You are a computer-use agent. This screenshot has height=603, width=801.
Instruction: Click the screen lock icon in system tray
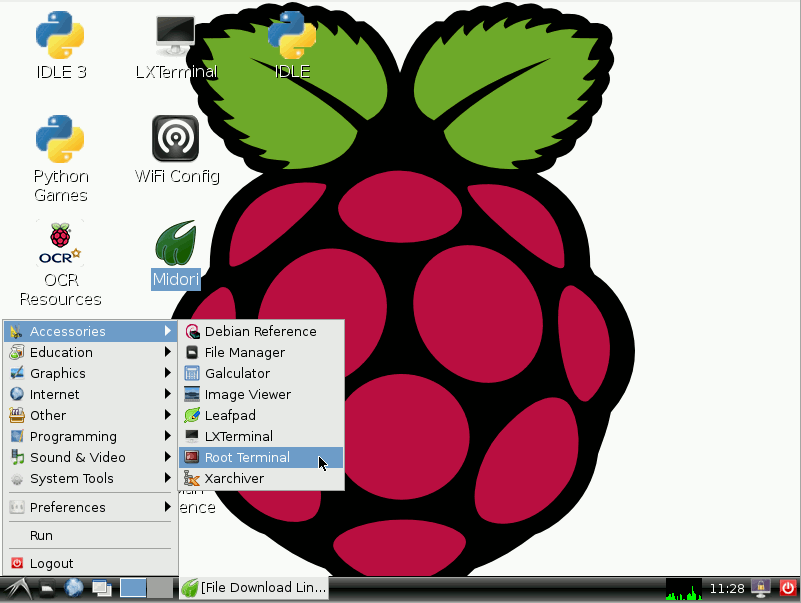(x=760, y=588)
